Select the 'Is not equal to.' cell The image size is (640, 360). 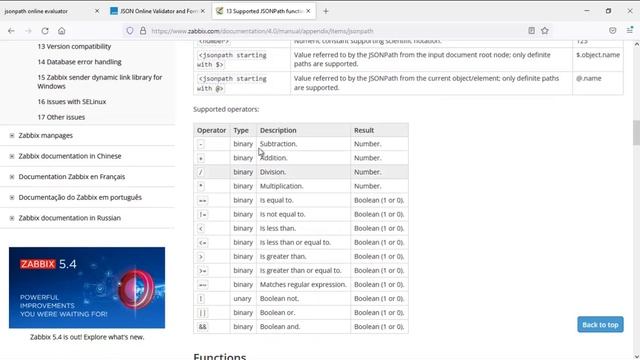[303, 214]
